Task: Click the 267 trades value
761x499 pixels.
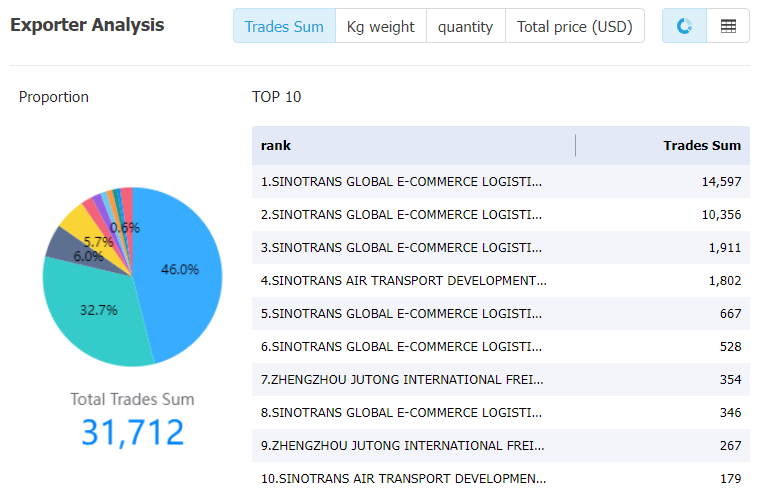Action: 730,446
